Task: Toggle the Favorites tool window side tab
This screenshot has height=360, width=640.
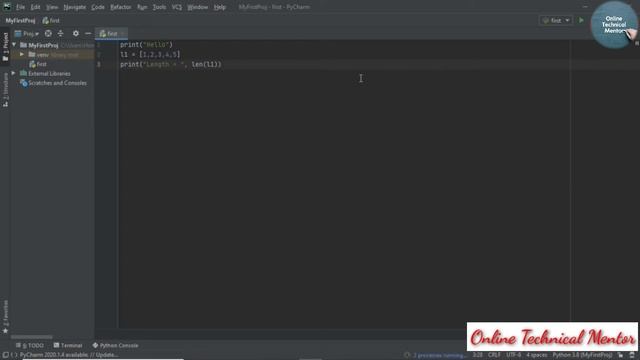Action: coord(5,317)
